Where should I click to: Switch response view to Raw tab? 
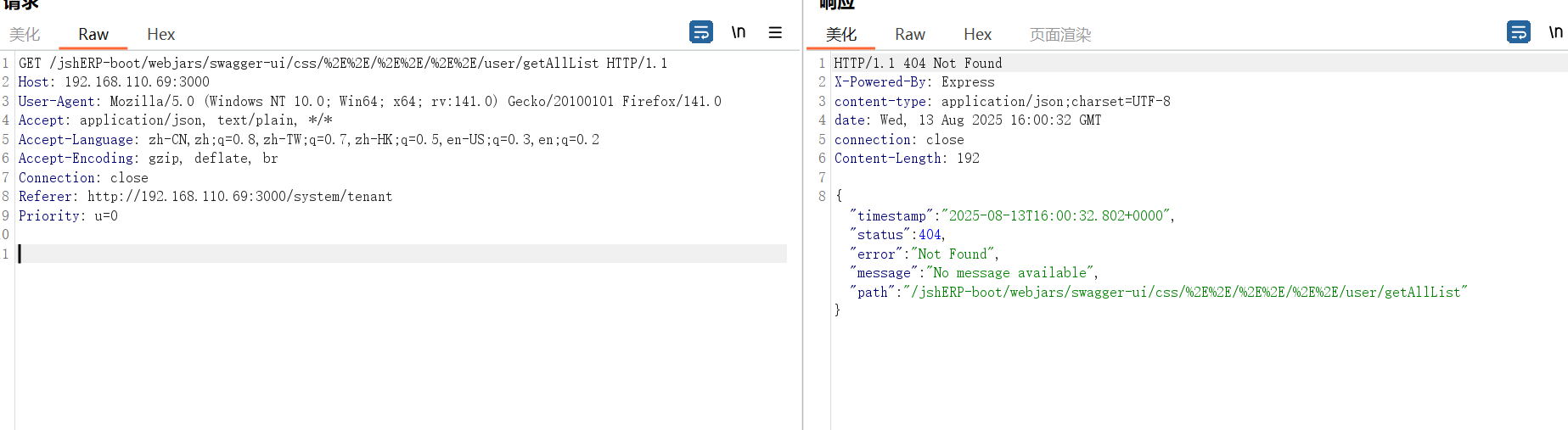[x=910, y=35]
